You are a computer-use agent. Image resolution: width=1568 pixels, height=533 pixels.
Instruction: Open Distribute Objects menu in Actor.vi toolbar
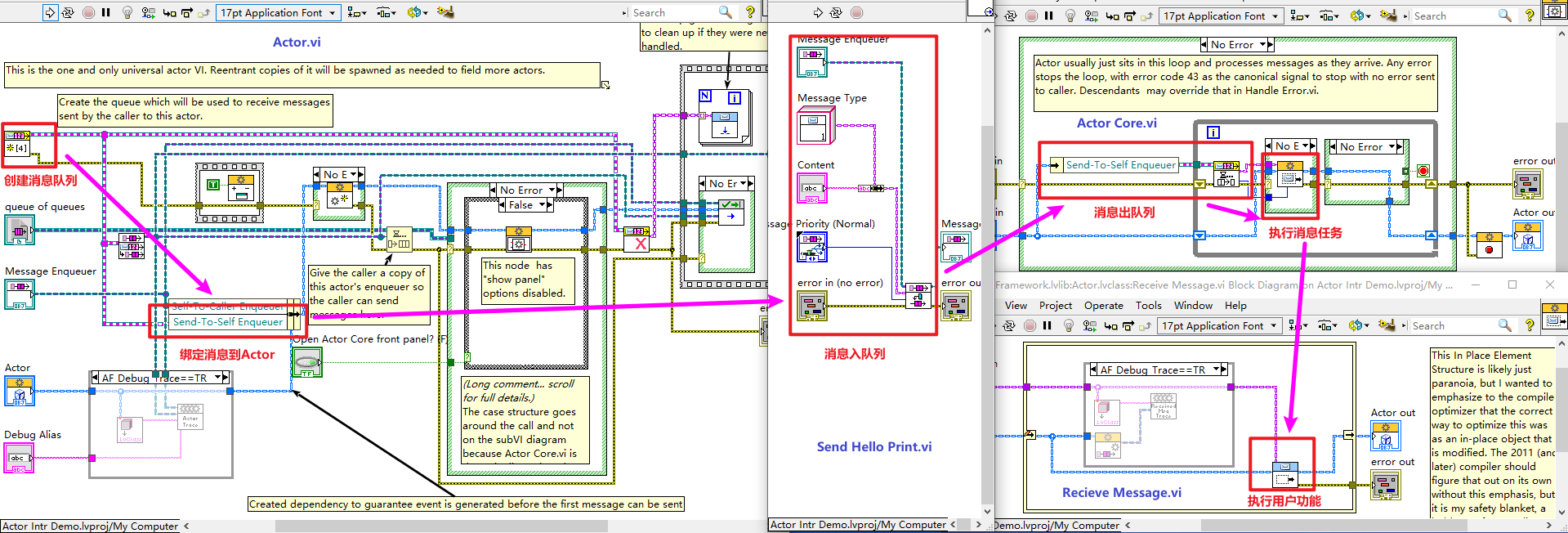(x=386, y=12)
